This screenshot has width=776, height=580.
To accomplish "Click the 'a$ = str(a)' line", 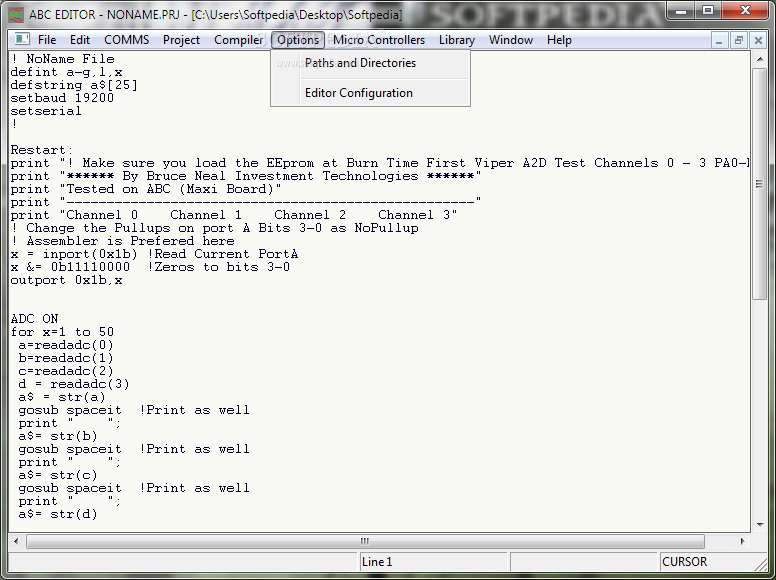I will click(x=62, y=397).
